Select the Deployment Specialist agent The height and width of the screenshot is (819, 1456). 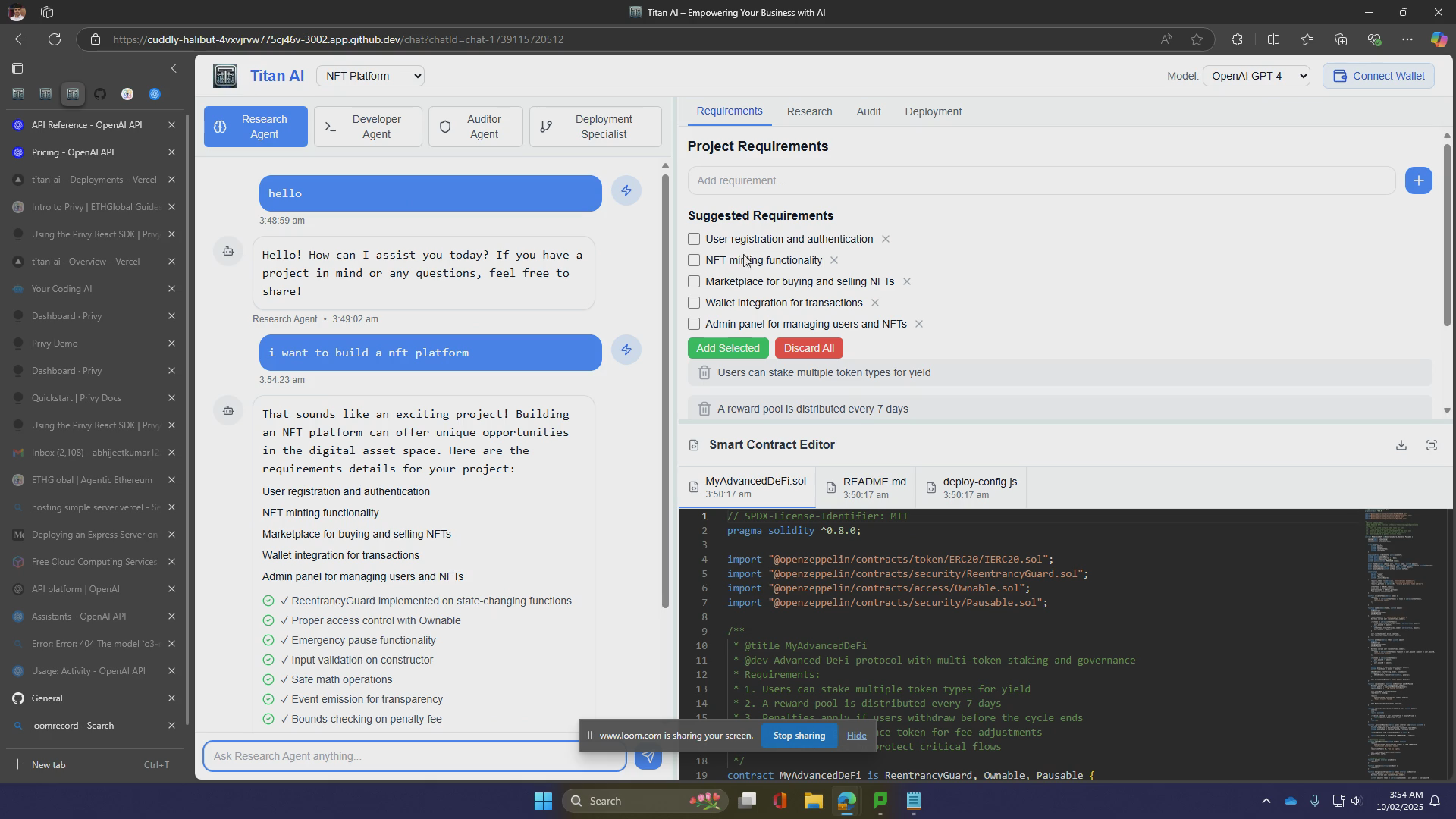(x=595, y=127)
